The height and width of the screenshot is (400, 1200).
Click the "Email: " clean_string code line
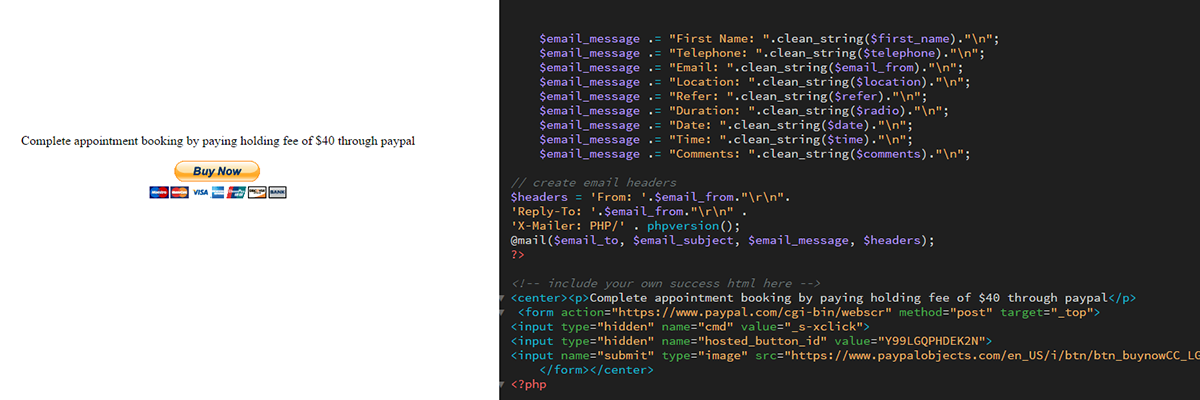[751, 68]
